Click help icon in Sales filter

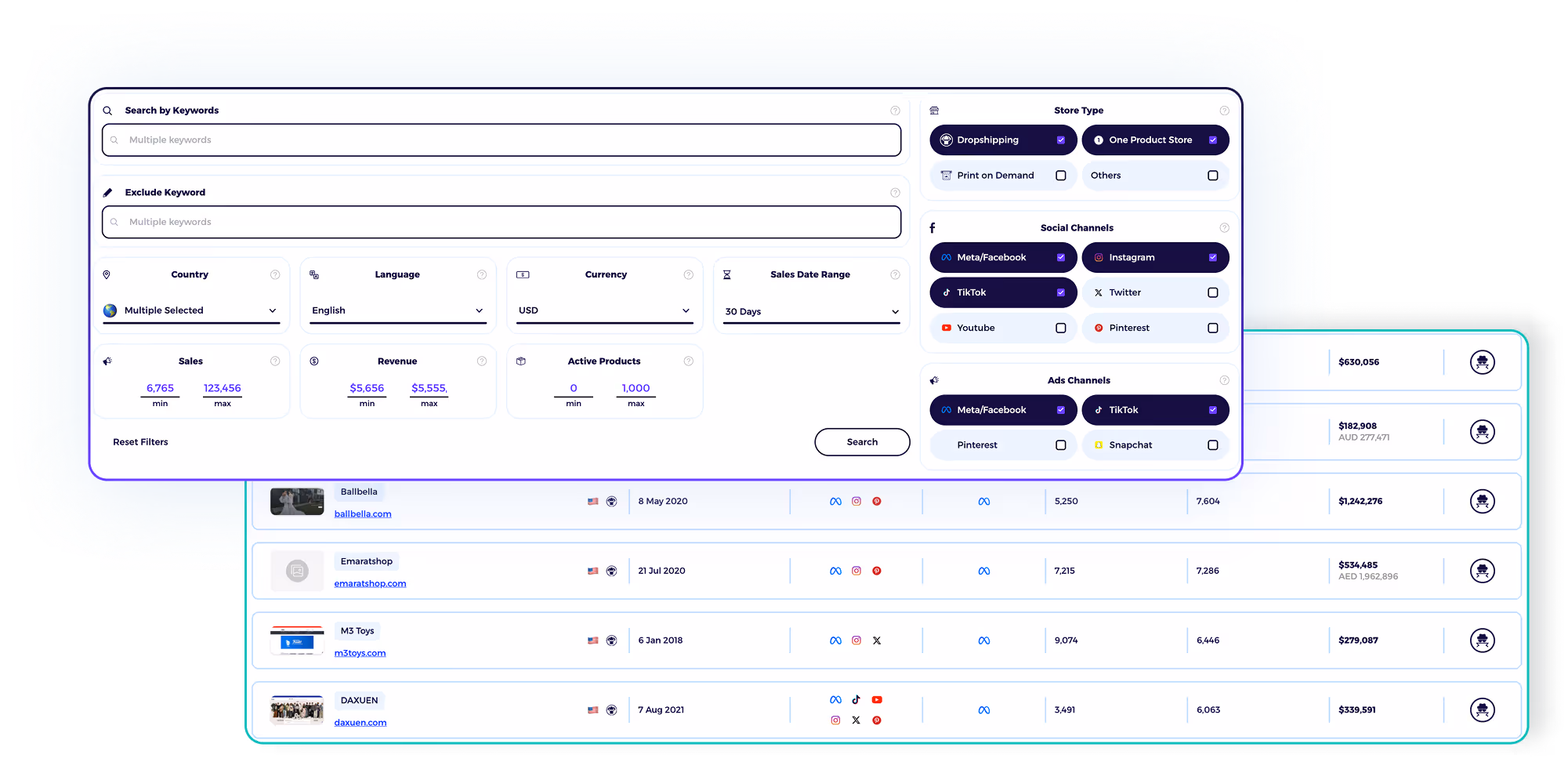pos(275,361)
